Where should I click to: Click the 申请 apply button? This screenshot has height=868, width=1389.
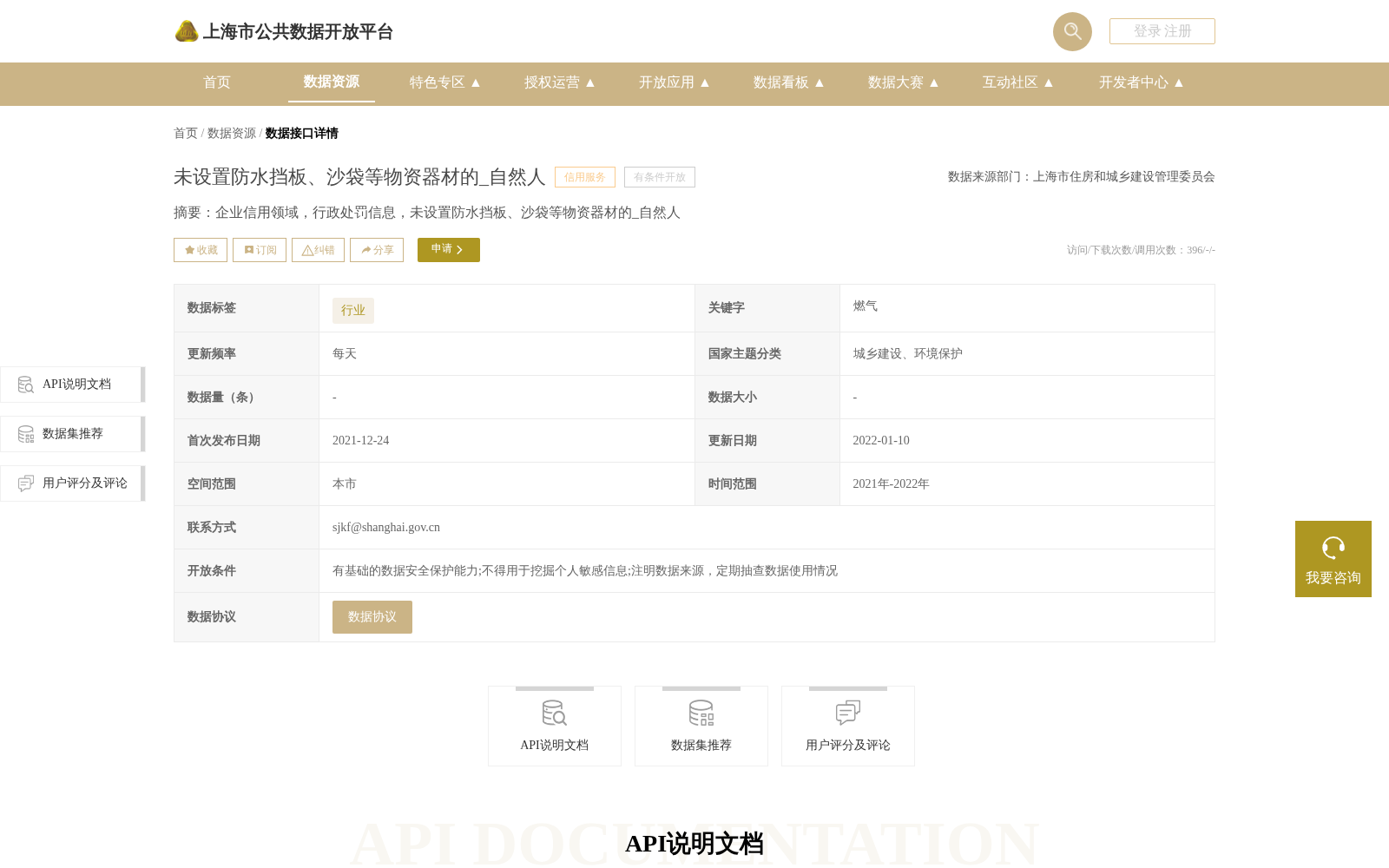pyautogui.click(x=449, y=250)
